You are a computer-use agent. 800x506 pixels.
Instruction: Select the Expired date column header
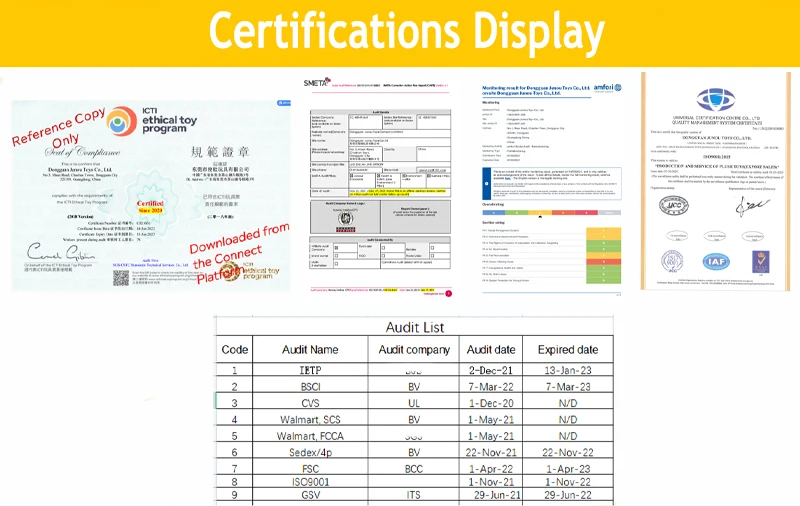point(568,349)
